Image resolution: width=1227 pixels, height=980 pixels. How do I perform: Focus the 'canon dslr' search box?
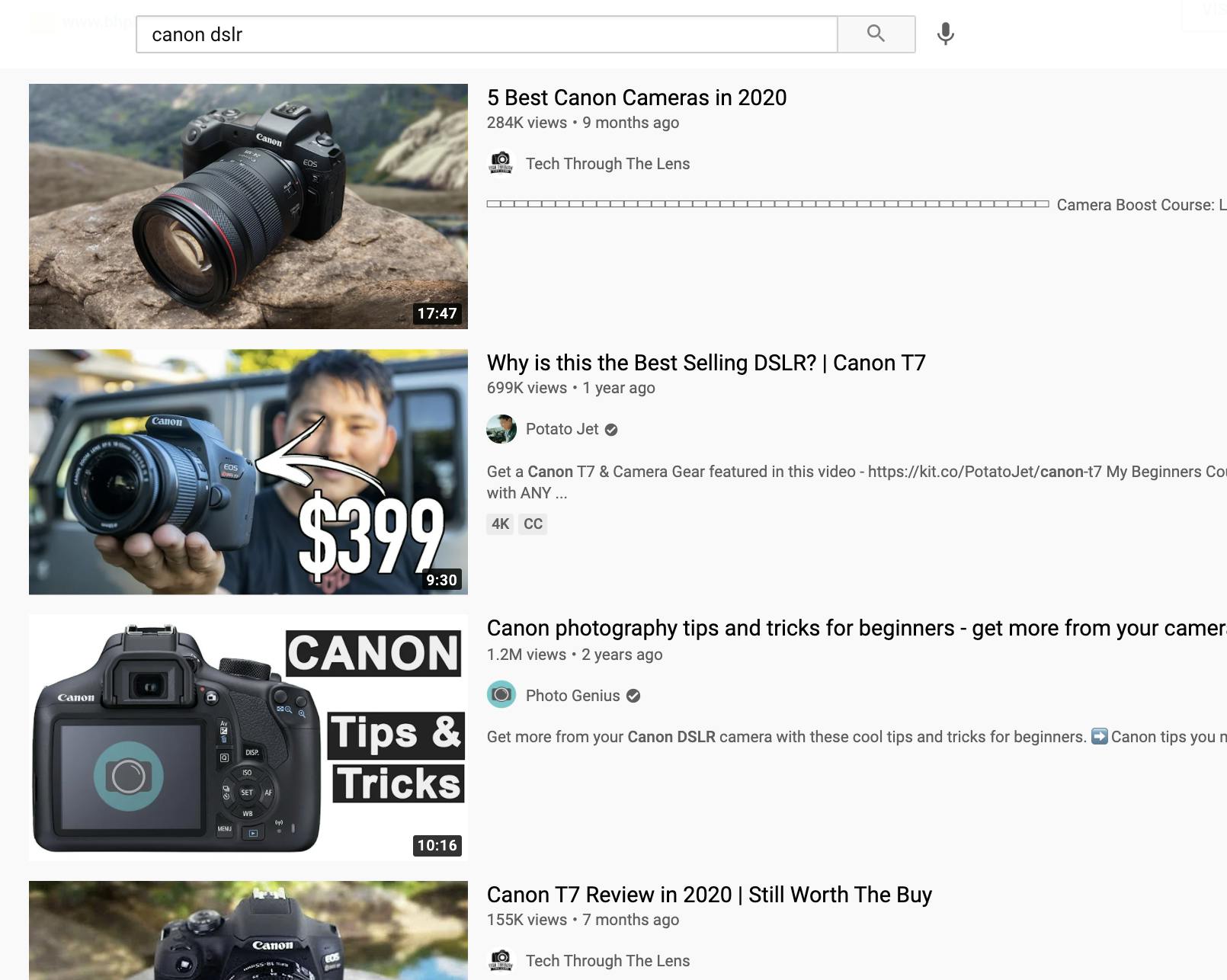coord(486,34)
